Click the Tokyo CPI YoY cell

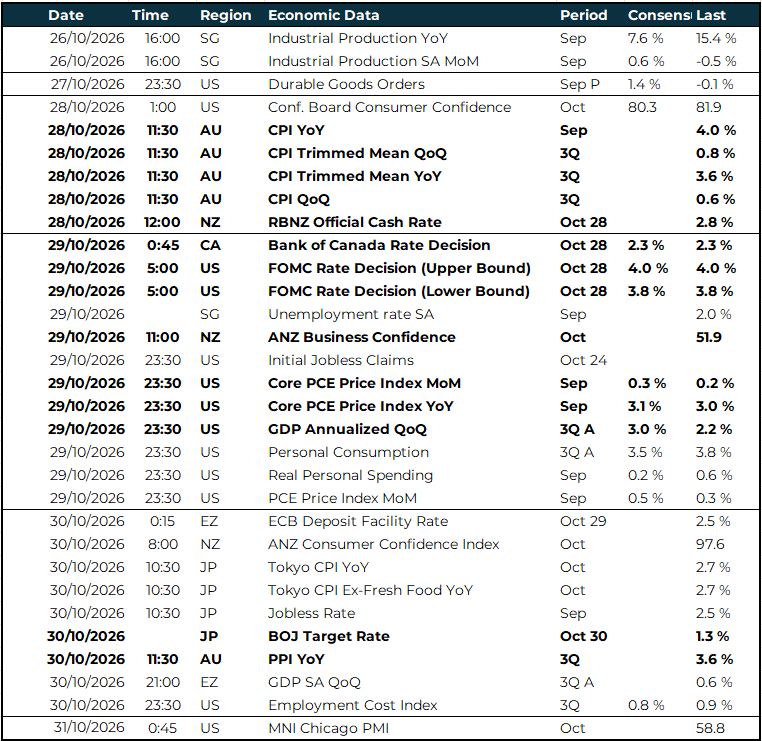click(318, 568)
